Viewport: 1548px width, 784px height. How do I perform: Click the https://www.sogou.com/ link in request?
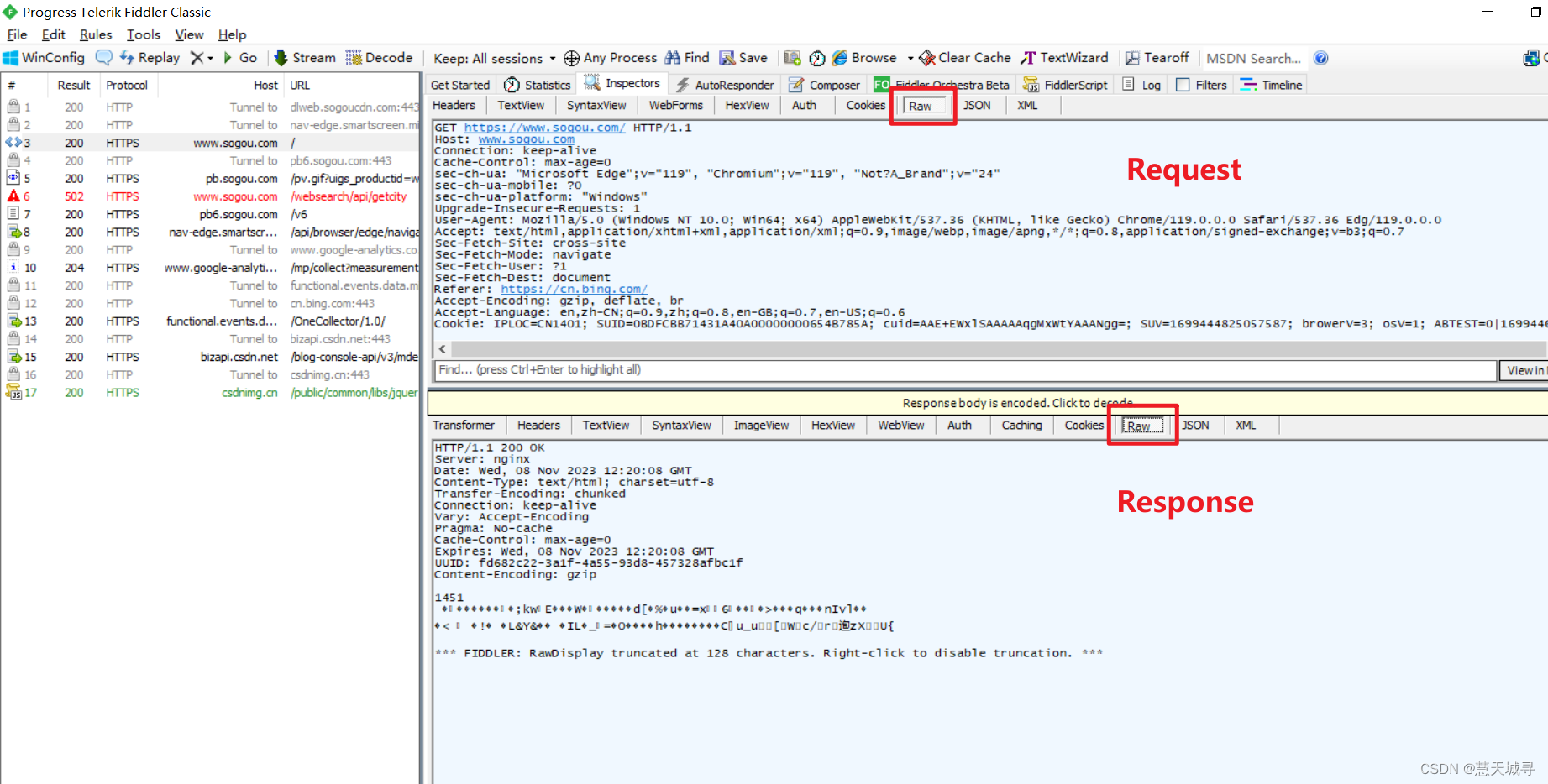coord(545,128)
